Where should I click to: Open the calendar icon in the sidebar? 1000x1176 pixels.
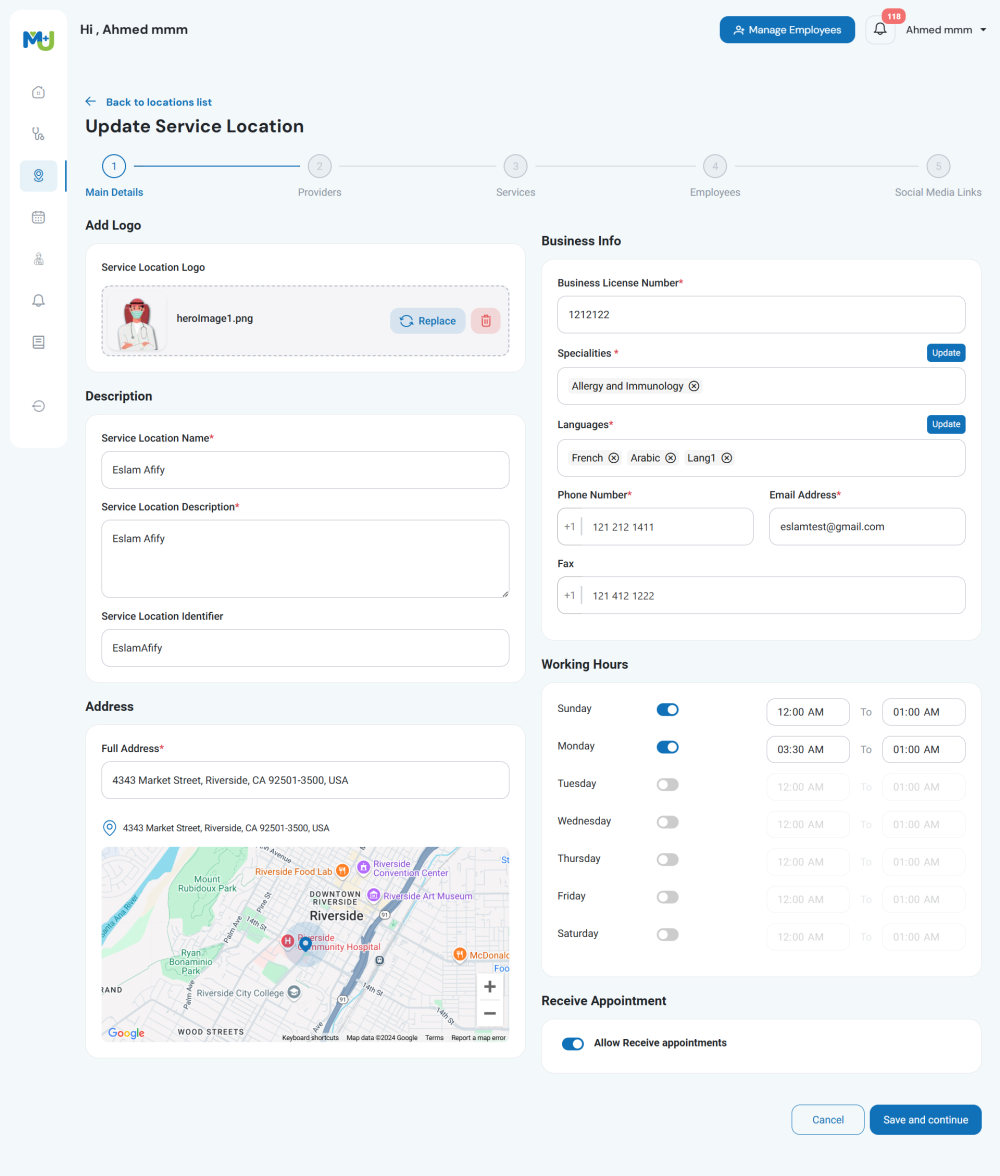tap(38, 217)
